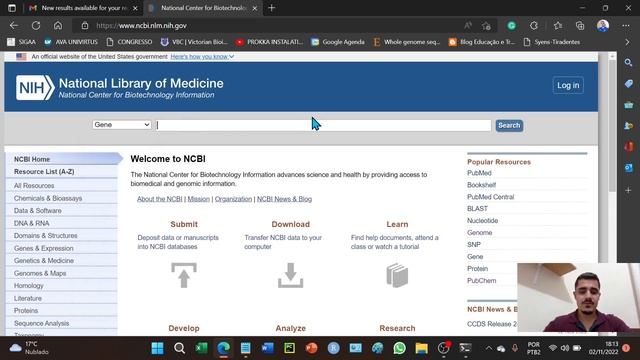Open system volume icon in tray

[x=564, y=348]
